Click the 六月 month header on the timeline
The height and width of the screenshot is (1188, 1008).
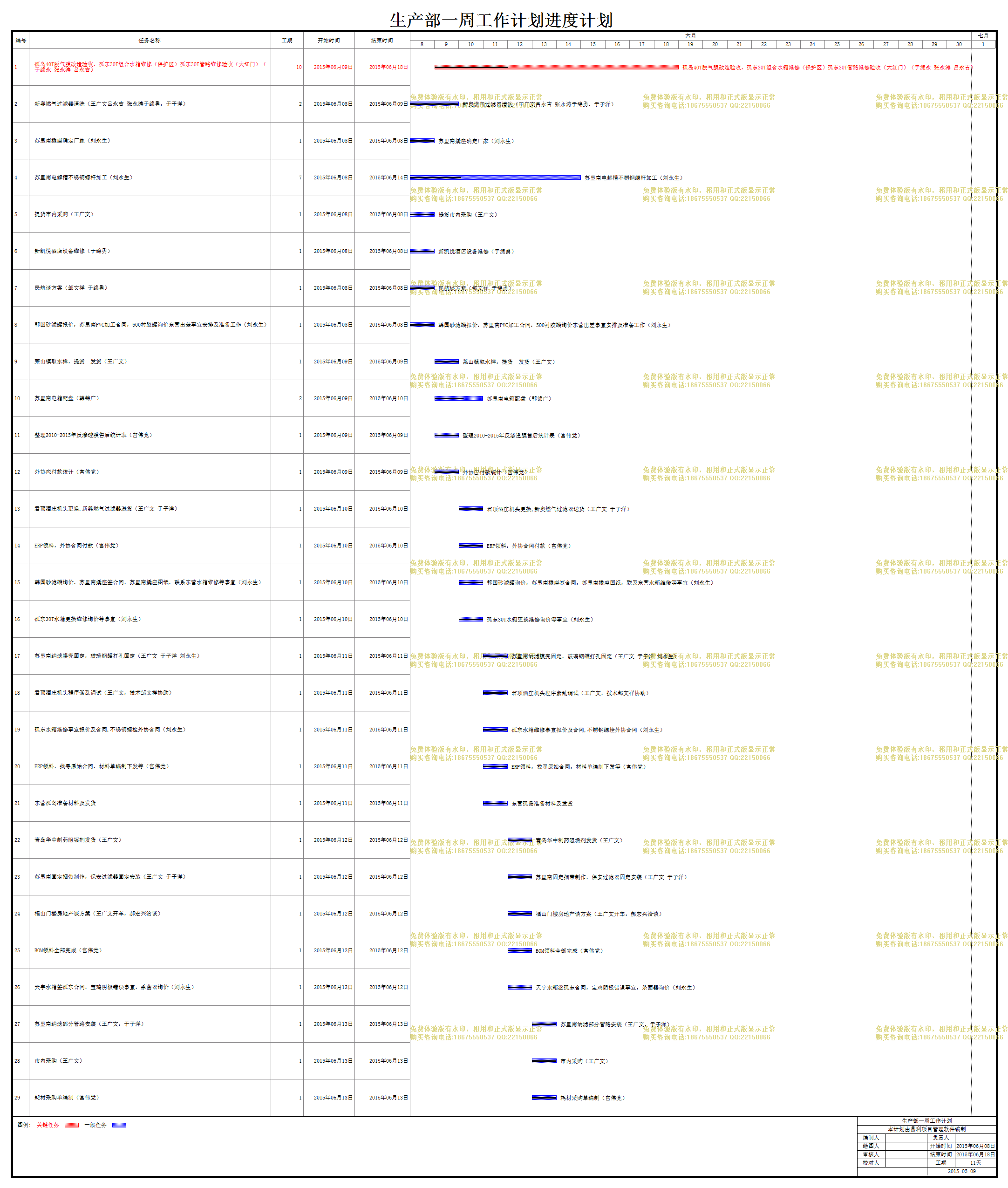click(x=690, y=36)
